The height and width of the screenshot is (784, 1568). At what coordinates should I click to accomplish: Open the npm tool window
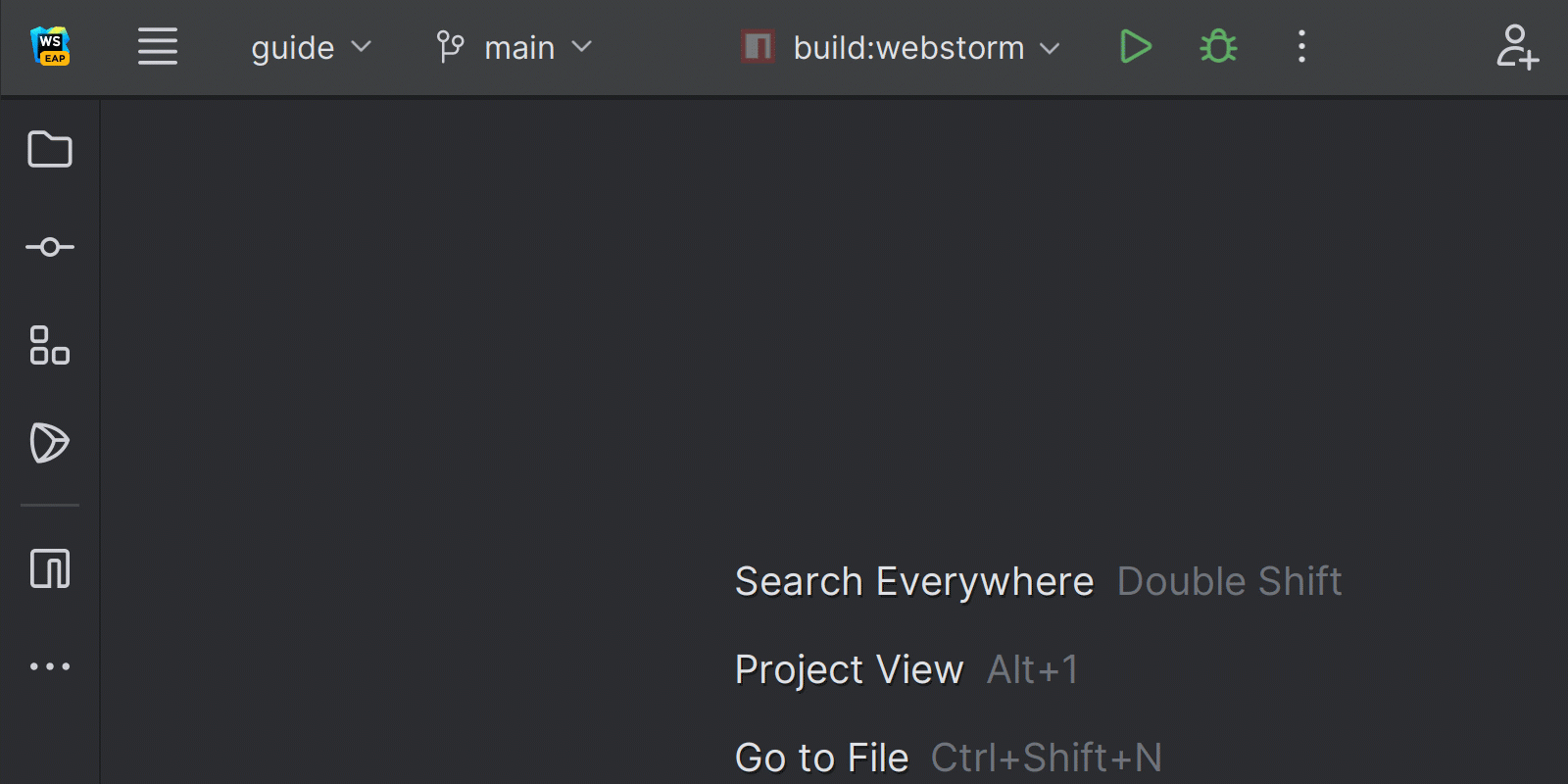point(50,568)
